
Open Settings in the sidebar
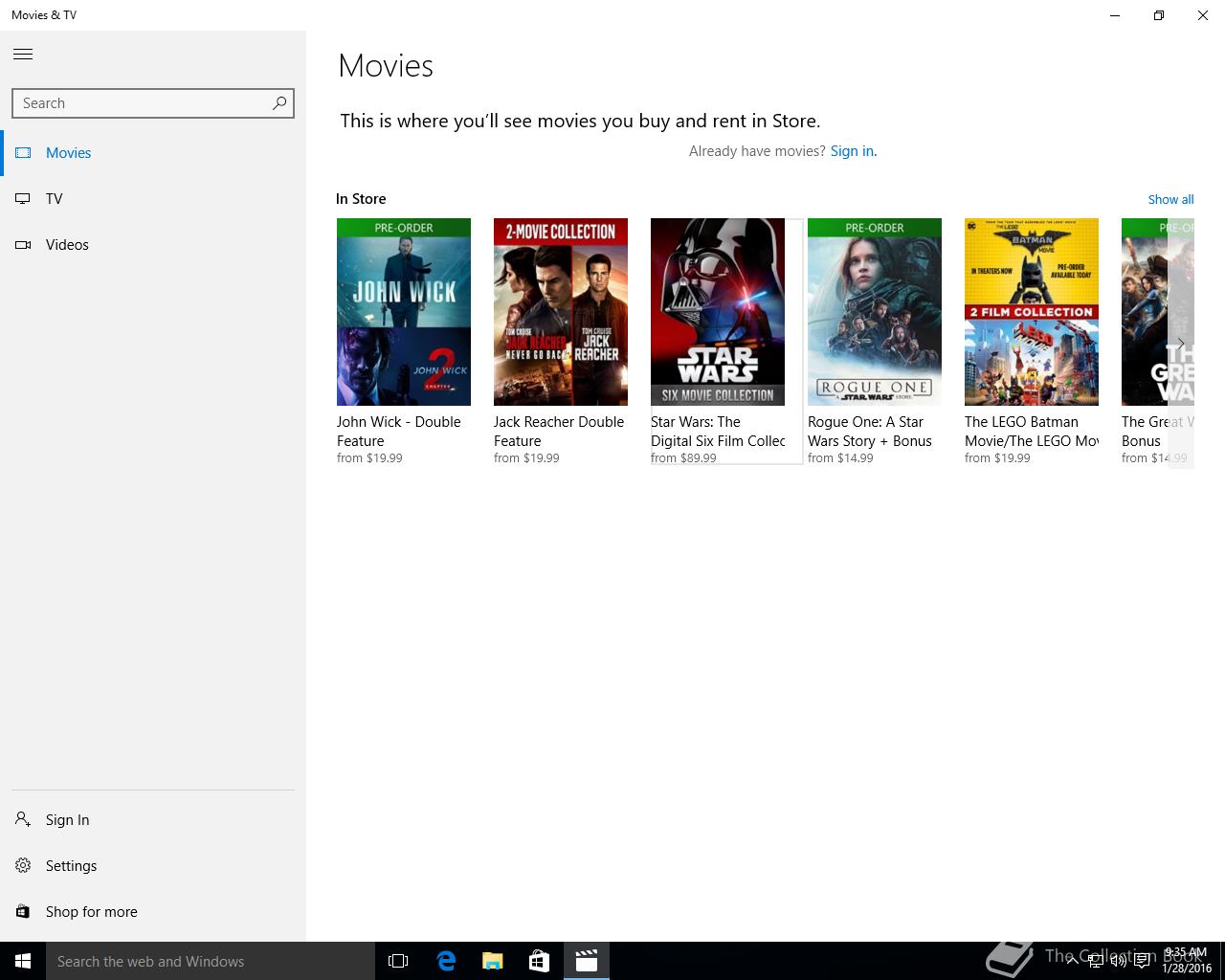[x=153, y=866]
